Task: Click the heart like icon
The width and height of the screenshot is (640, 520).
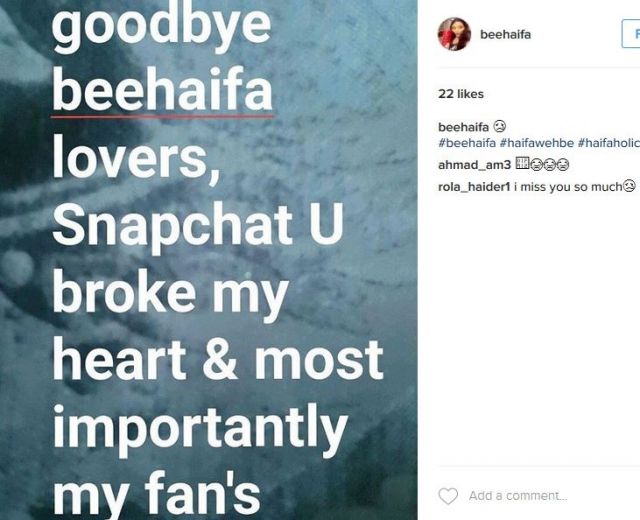Action: (448, 496)
